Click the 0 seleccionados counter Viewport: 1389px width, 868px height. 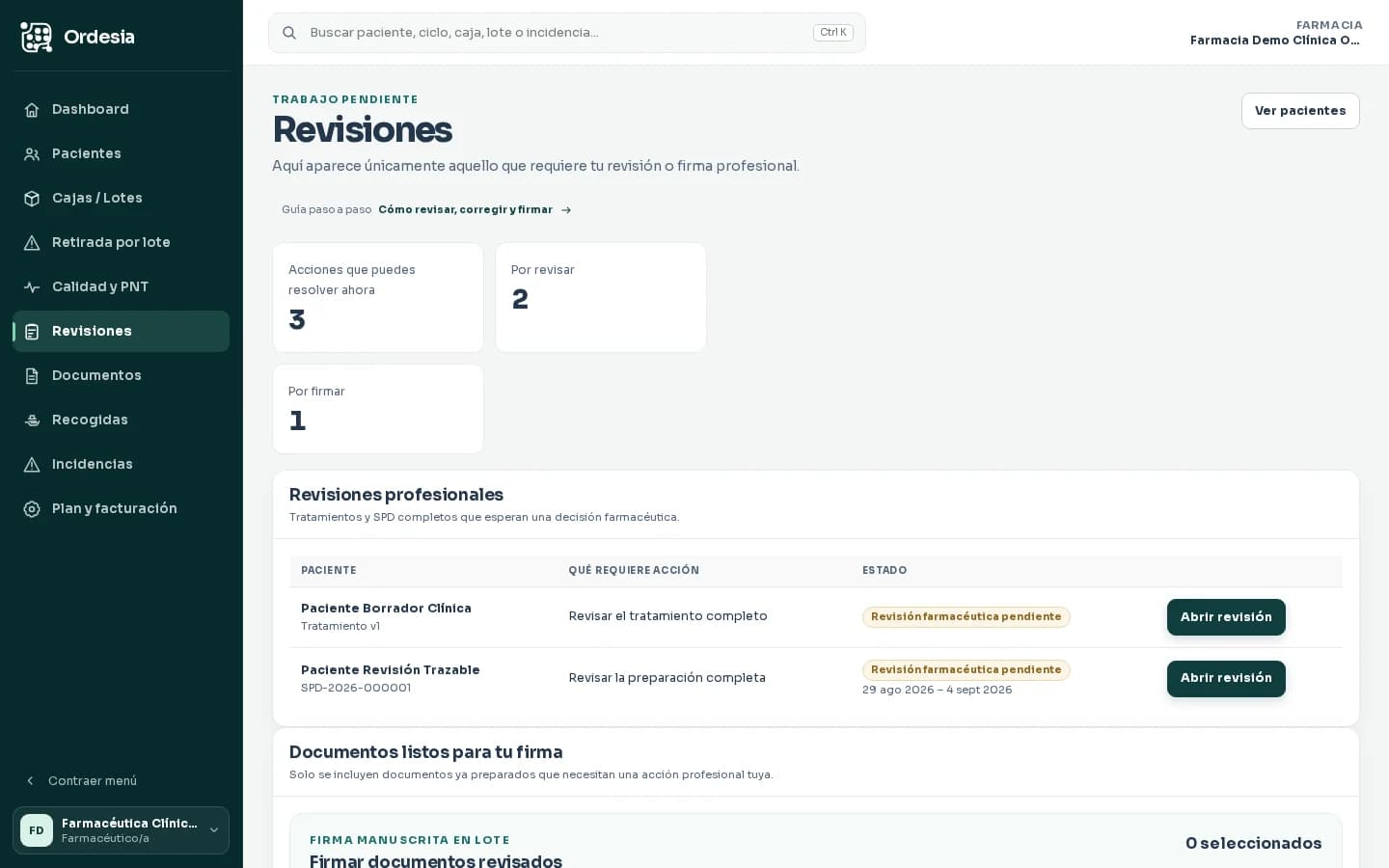[1254, 844]
